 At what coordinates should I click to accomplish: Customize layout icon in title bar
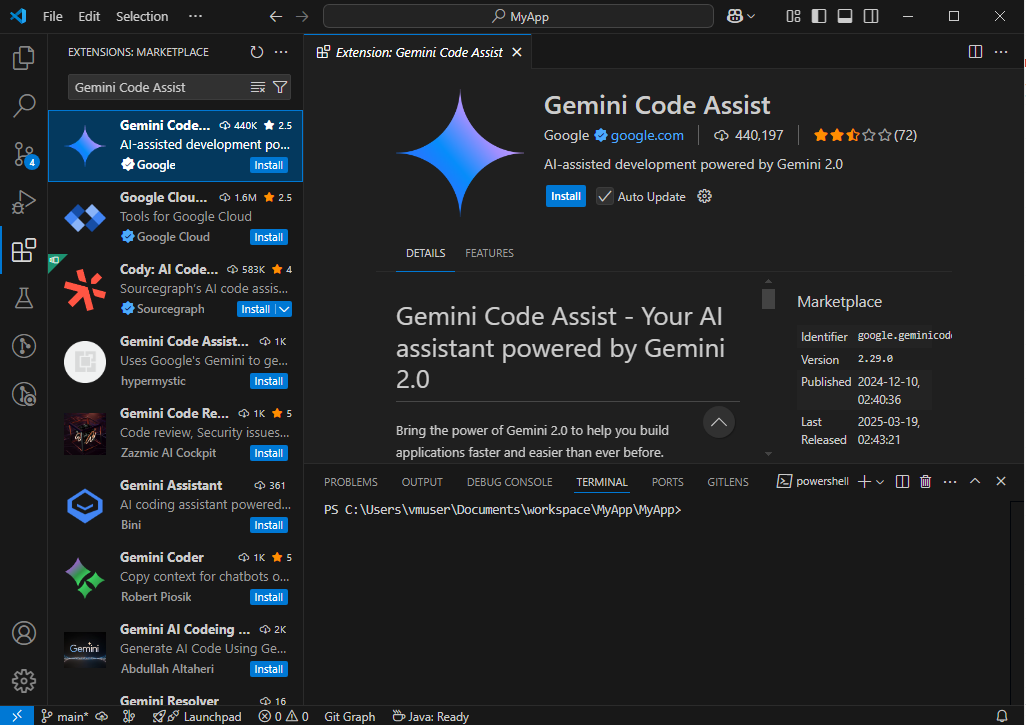click(x=793, y=16)
